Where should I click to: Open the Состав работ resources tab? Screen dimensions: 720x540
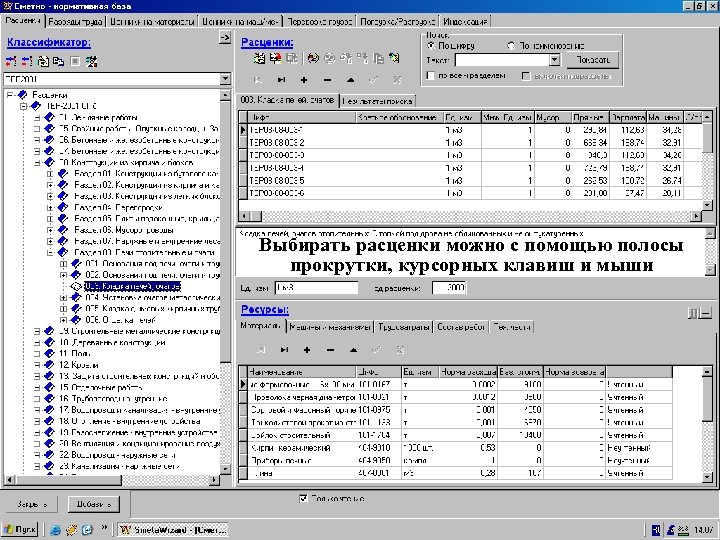[461, 327]
